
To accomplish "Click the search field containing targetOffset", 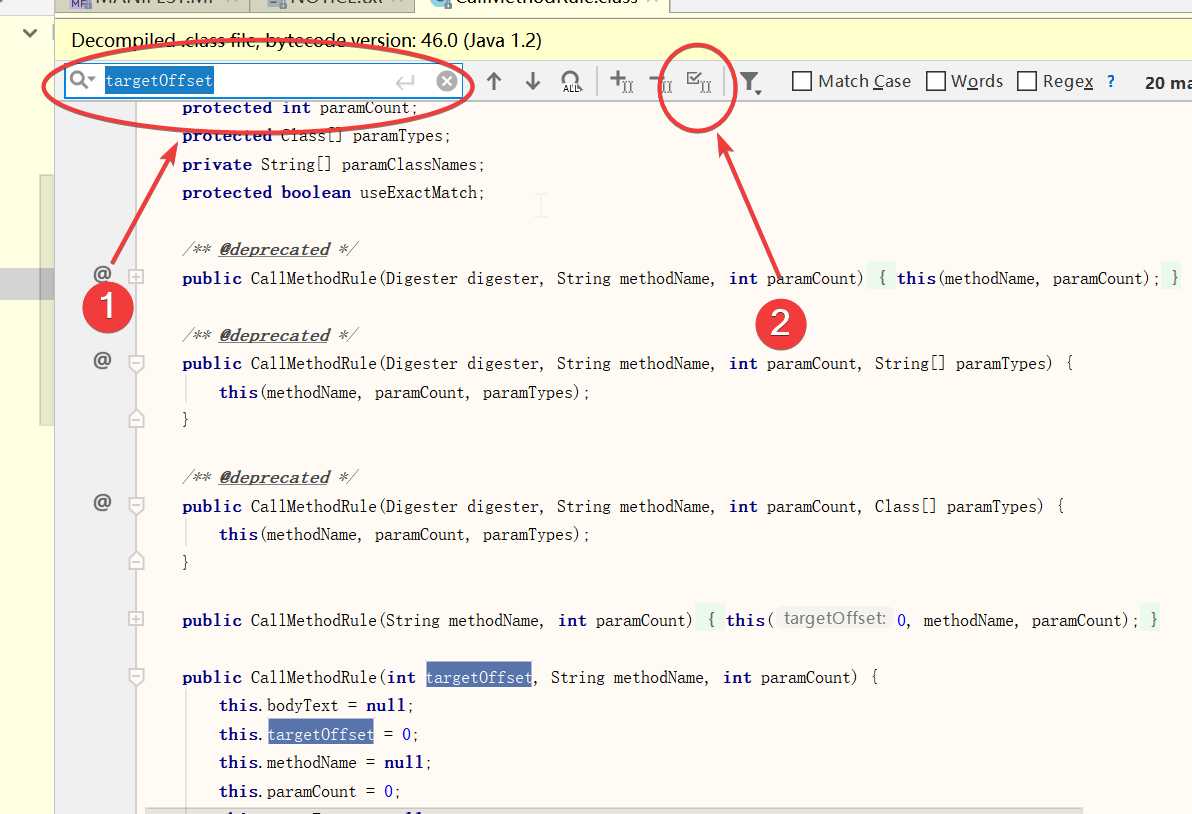I will point(263,81).
